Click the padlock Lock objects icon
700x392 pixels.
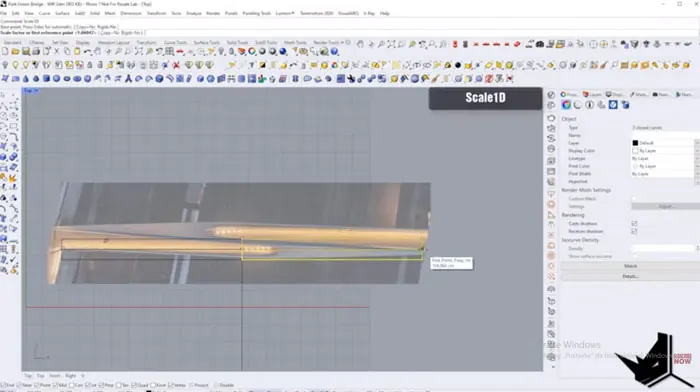(x=90, y=65)
